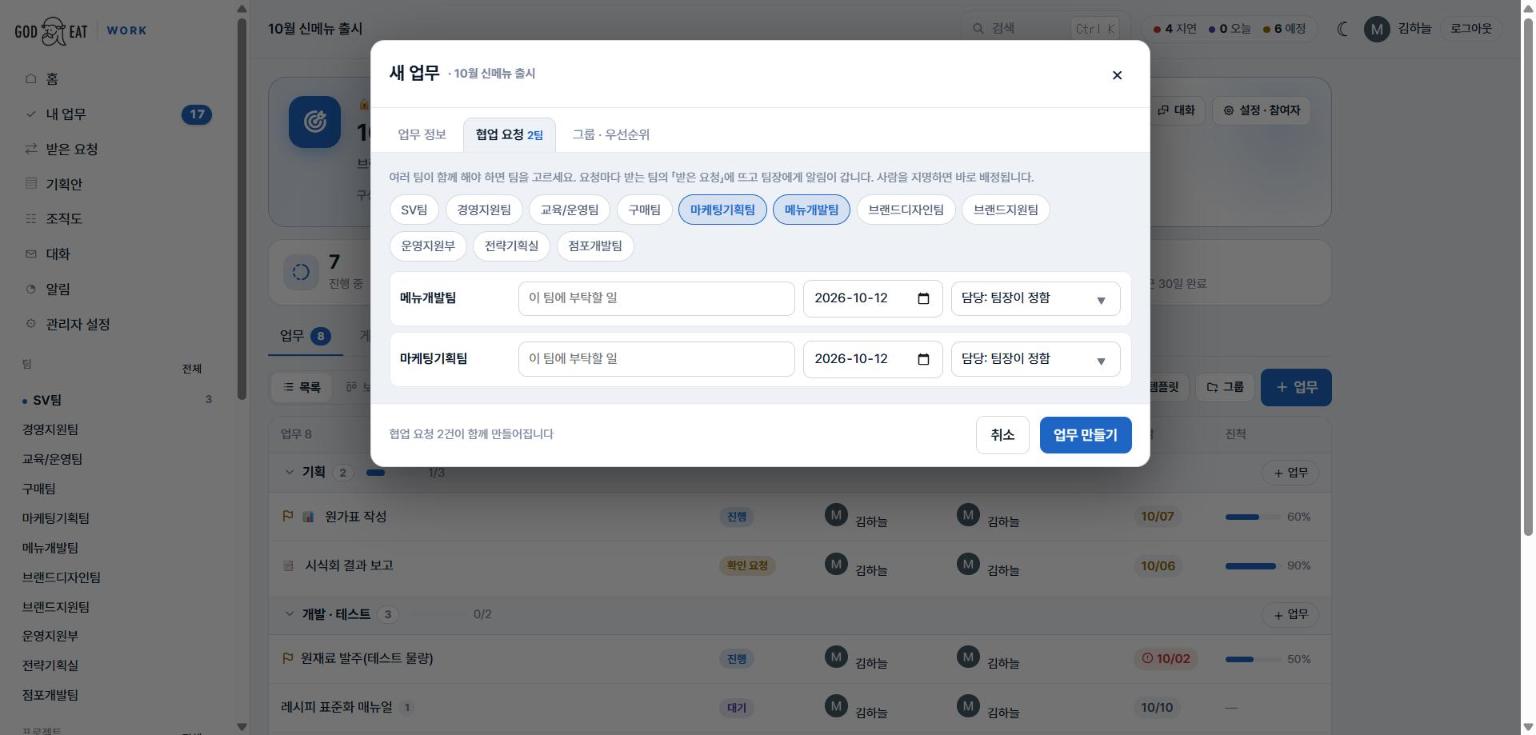This screenshot has height=735, width=1536.
Task: Open 대화 in the sidebar
Action: [x=118, y=254]
